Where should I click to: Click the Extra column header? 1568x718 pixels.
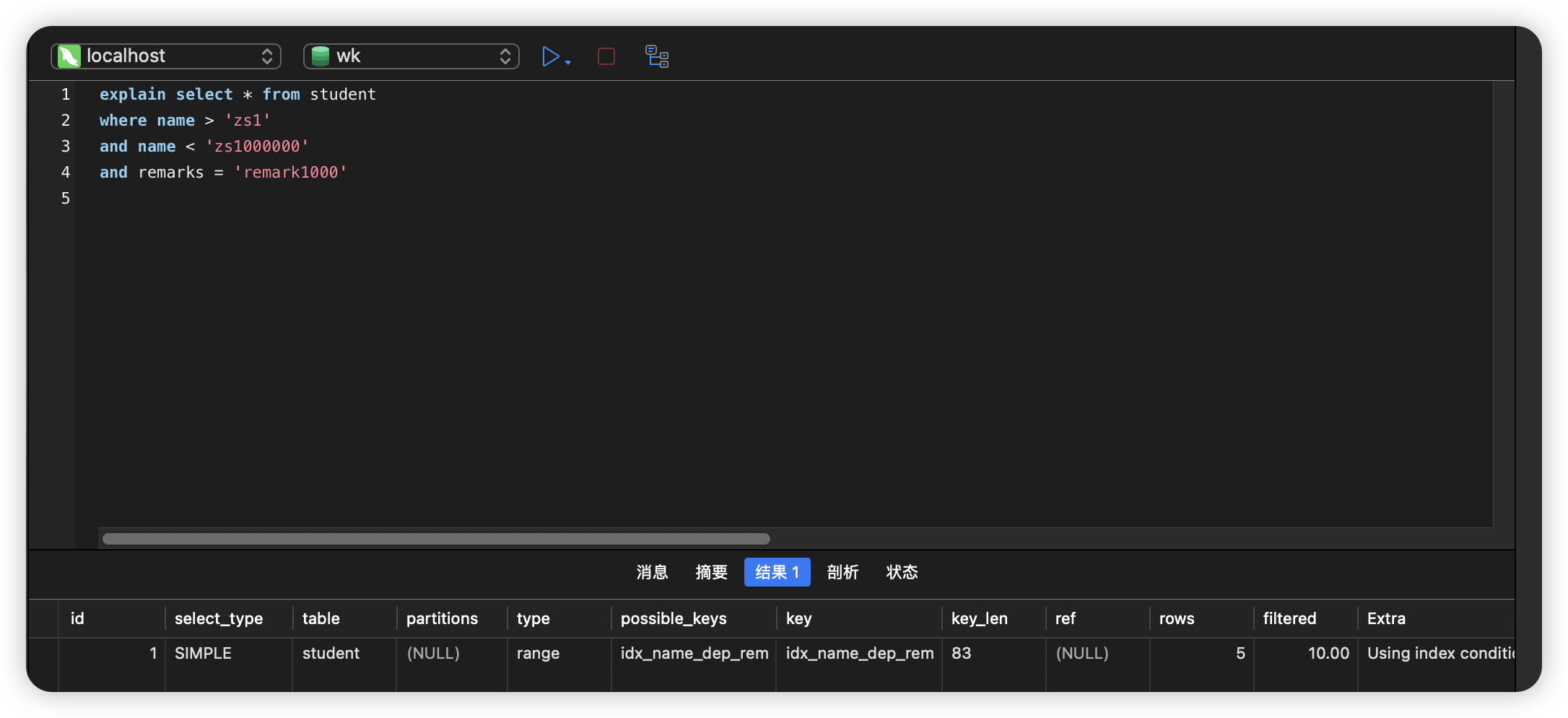tap(1437, 618)
